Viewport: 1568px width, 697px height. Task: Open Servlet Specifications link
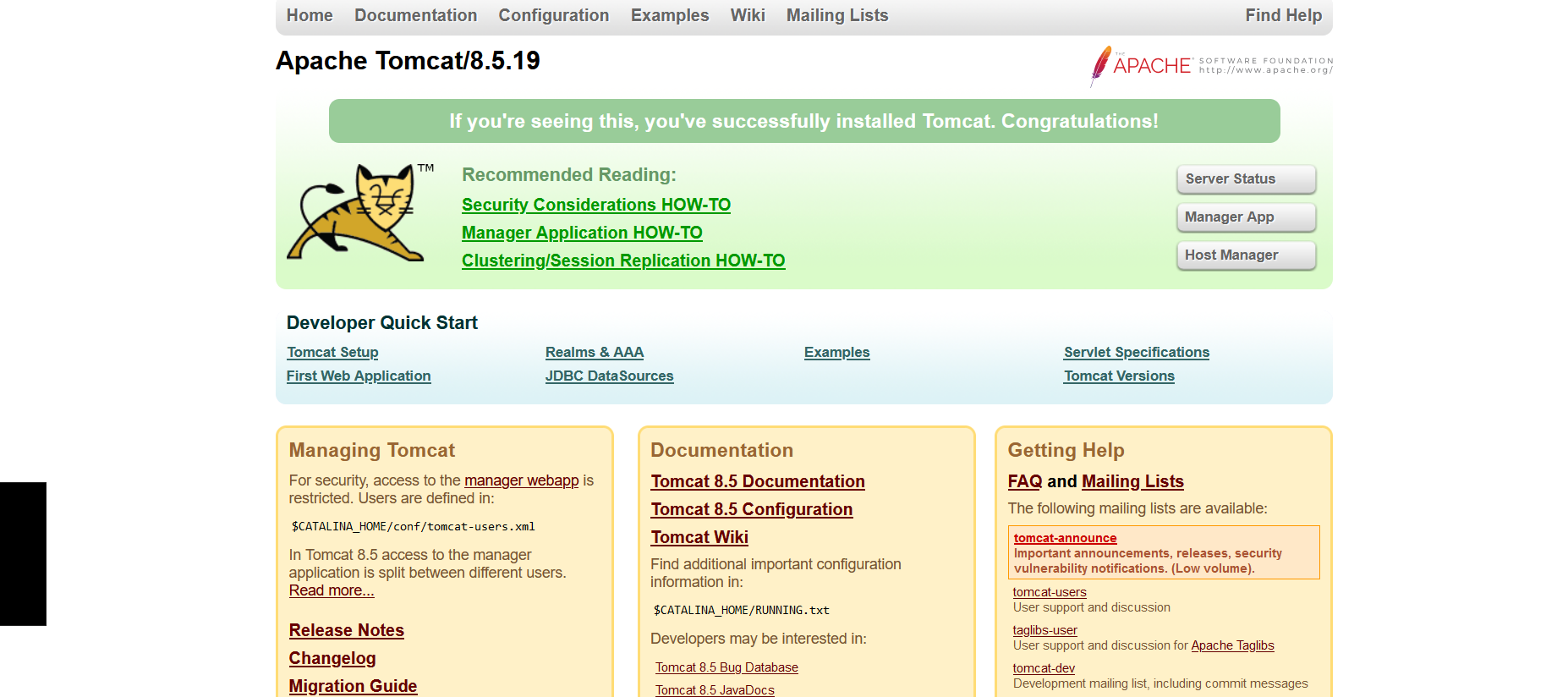pos(1137,352)
